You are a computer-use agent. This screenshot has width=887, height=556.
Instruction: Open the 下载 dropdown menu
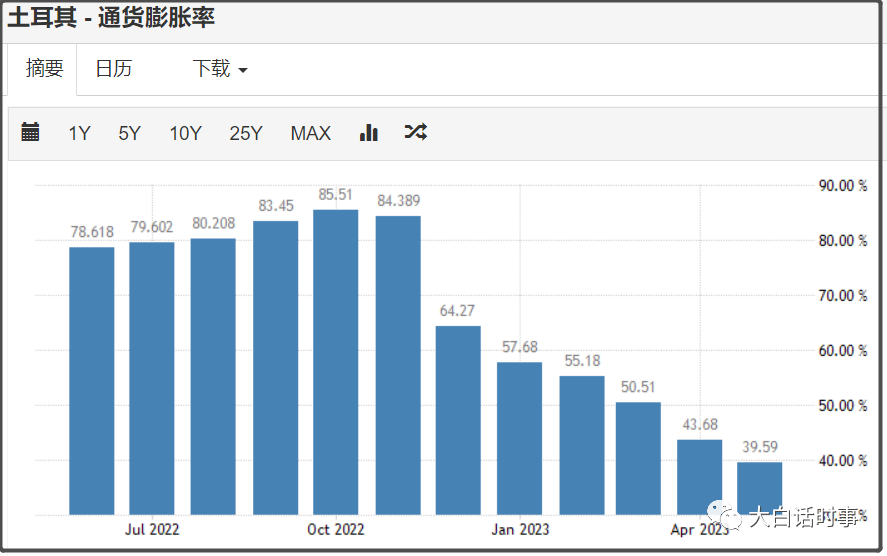coord(220,69)
